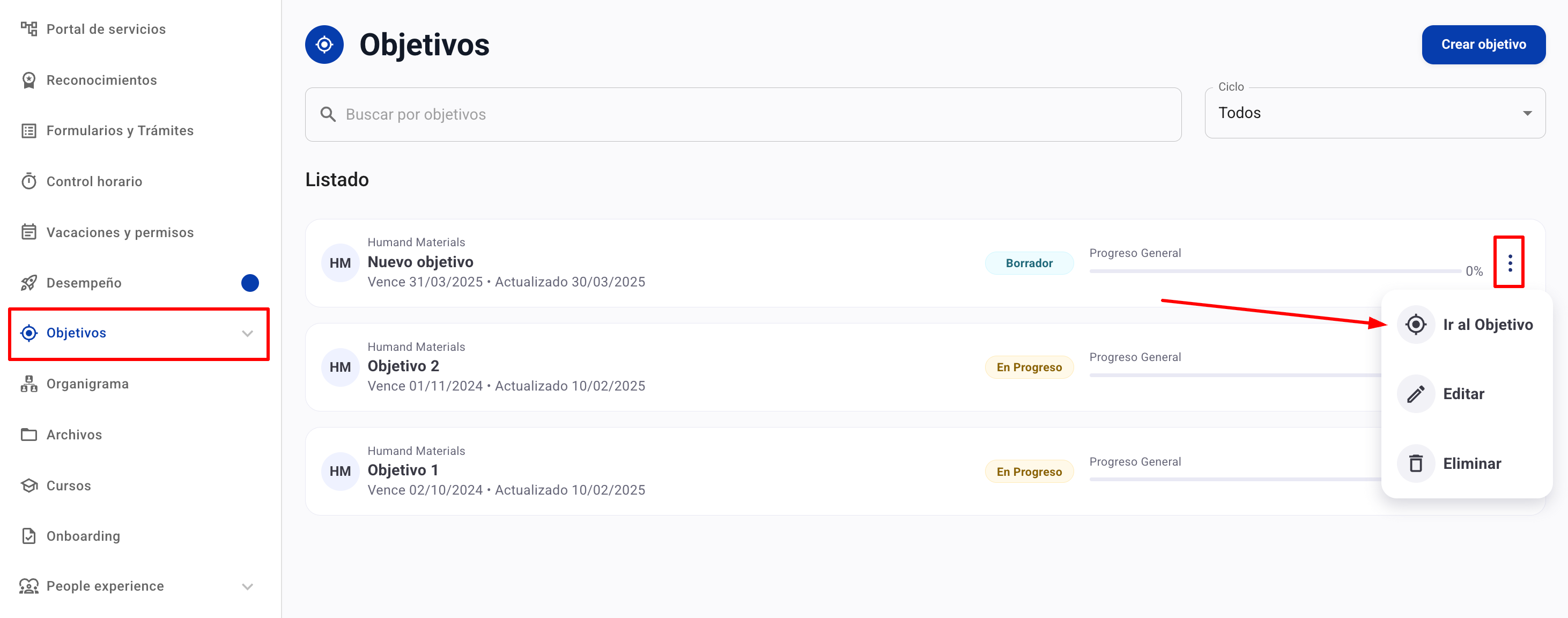Click the Onboarding document icon
Viewport: 1568px width, 618px height.
(x=28, y=536)
